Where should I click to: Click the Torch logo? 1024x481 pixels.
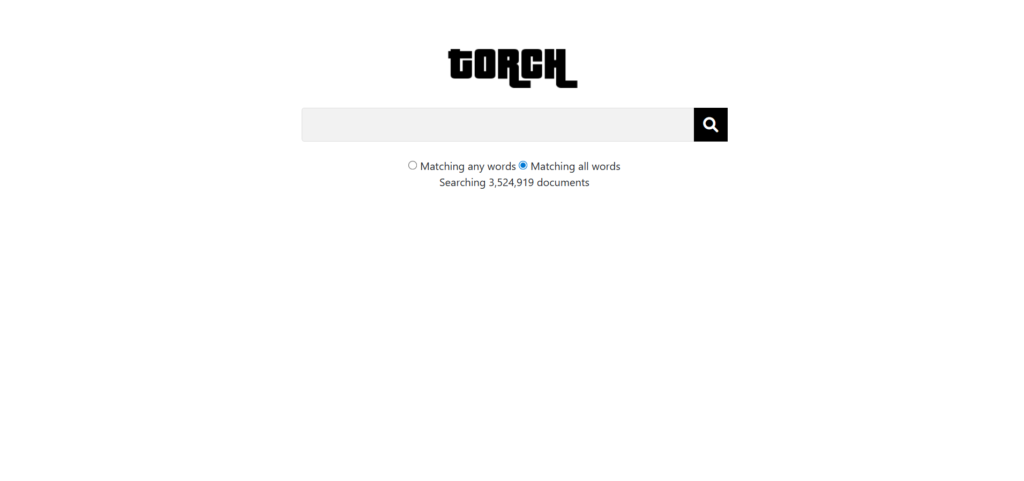coord(513,68)
